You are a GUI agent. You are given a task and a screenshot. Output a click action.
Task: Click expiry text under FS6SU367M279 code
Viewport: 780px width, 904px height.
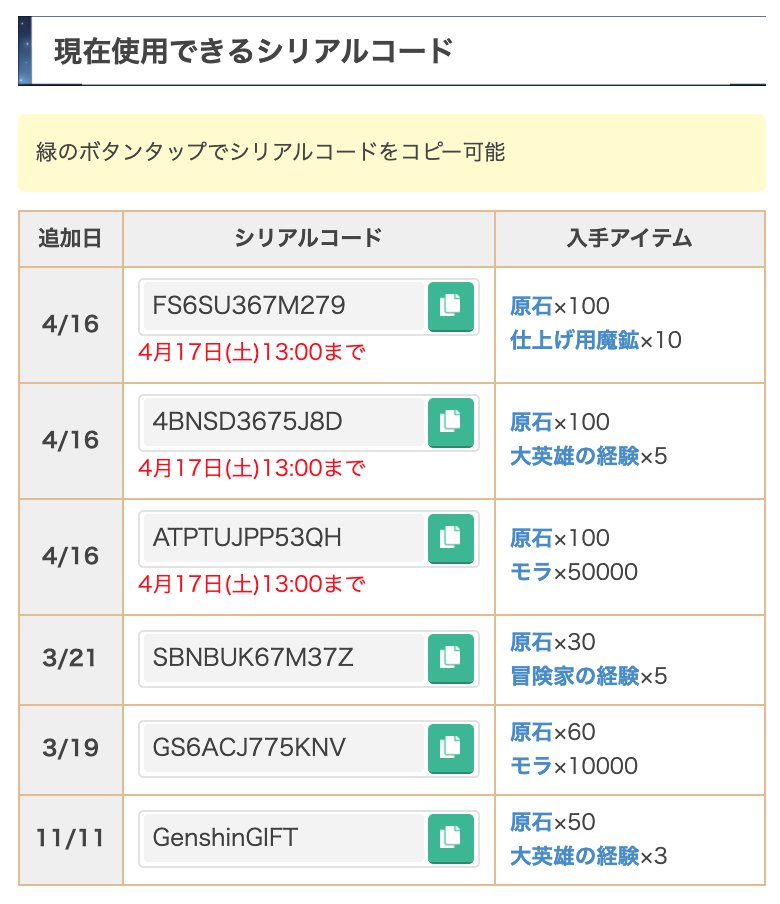(251, 352)
